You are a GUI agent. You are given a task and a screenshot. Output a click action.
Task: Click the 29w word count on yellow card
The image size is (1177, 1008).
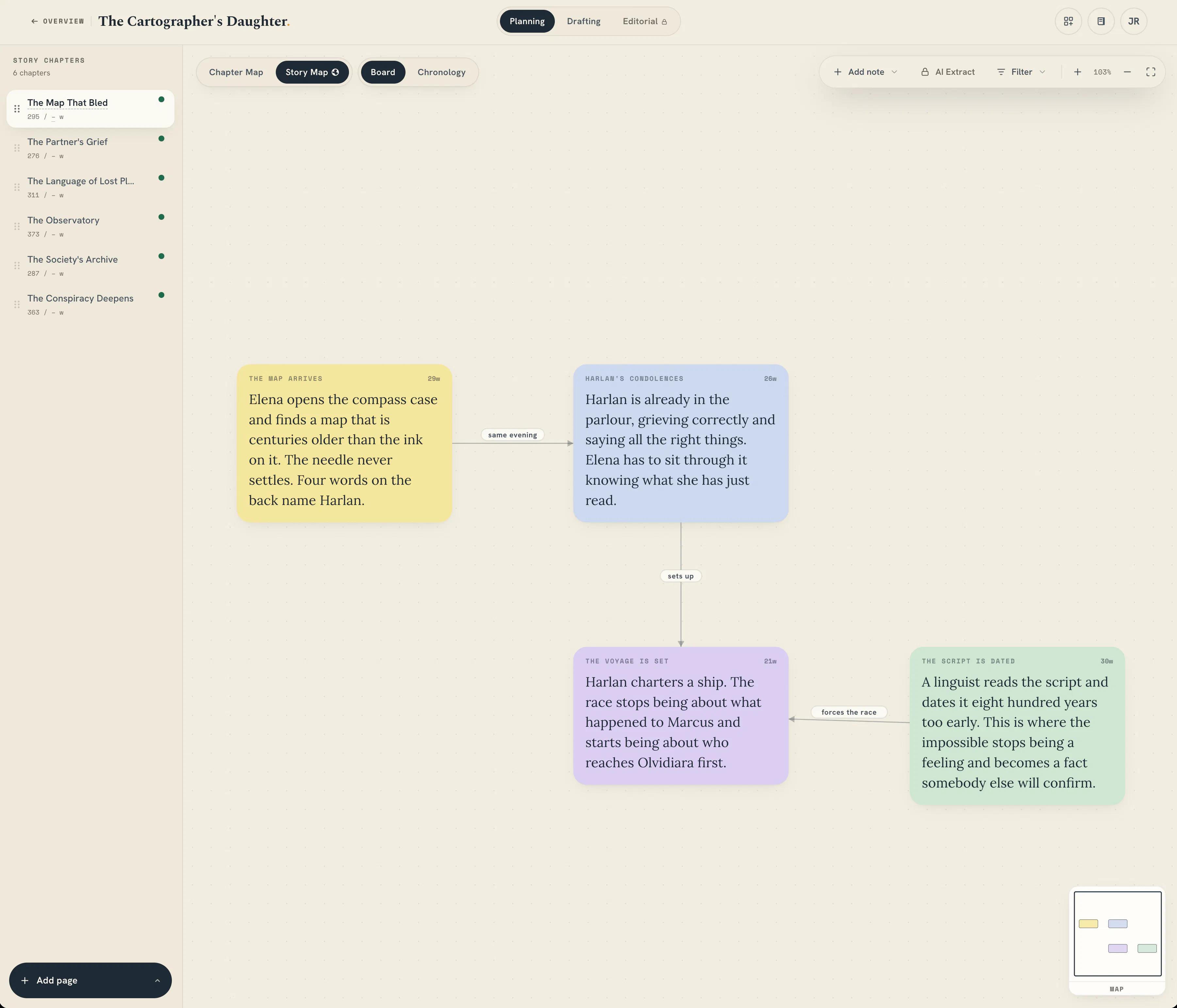433,379
